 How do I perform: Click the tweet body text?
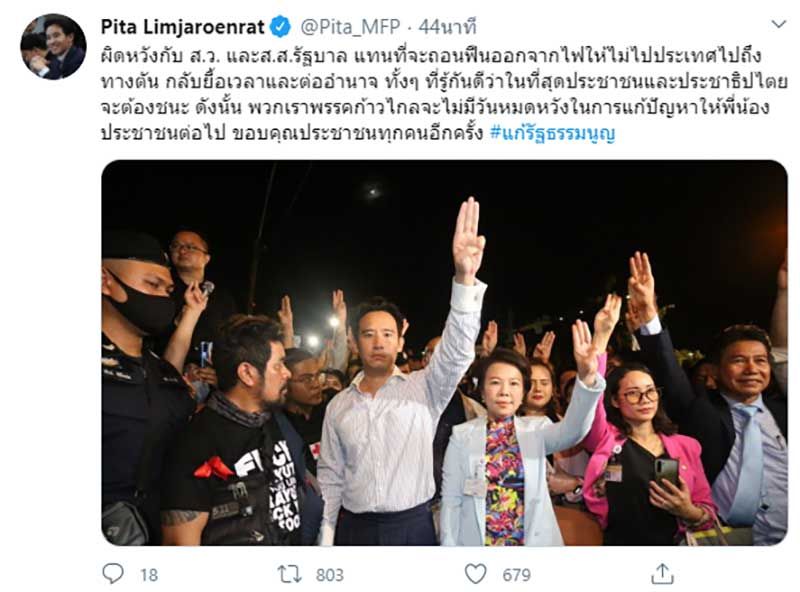point(444,94)
